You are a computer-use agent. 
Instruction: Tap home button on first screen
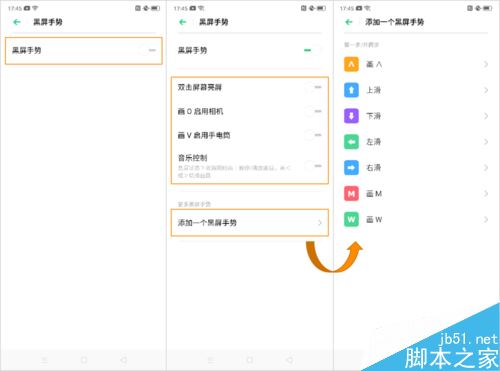(x=84, y=360)
